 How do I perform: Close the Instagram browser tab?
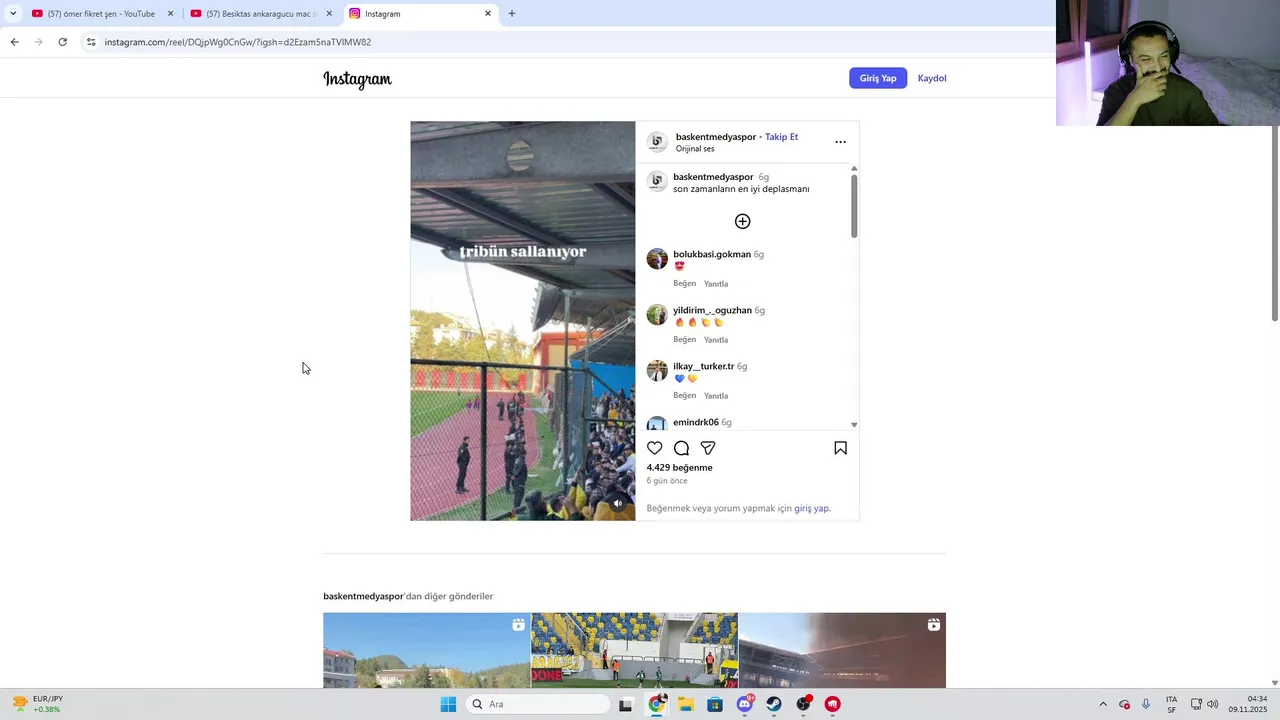488,14
